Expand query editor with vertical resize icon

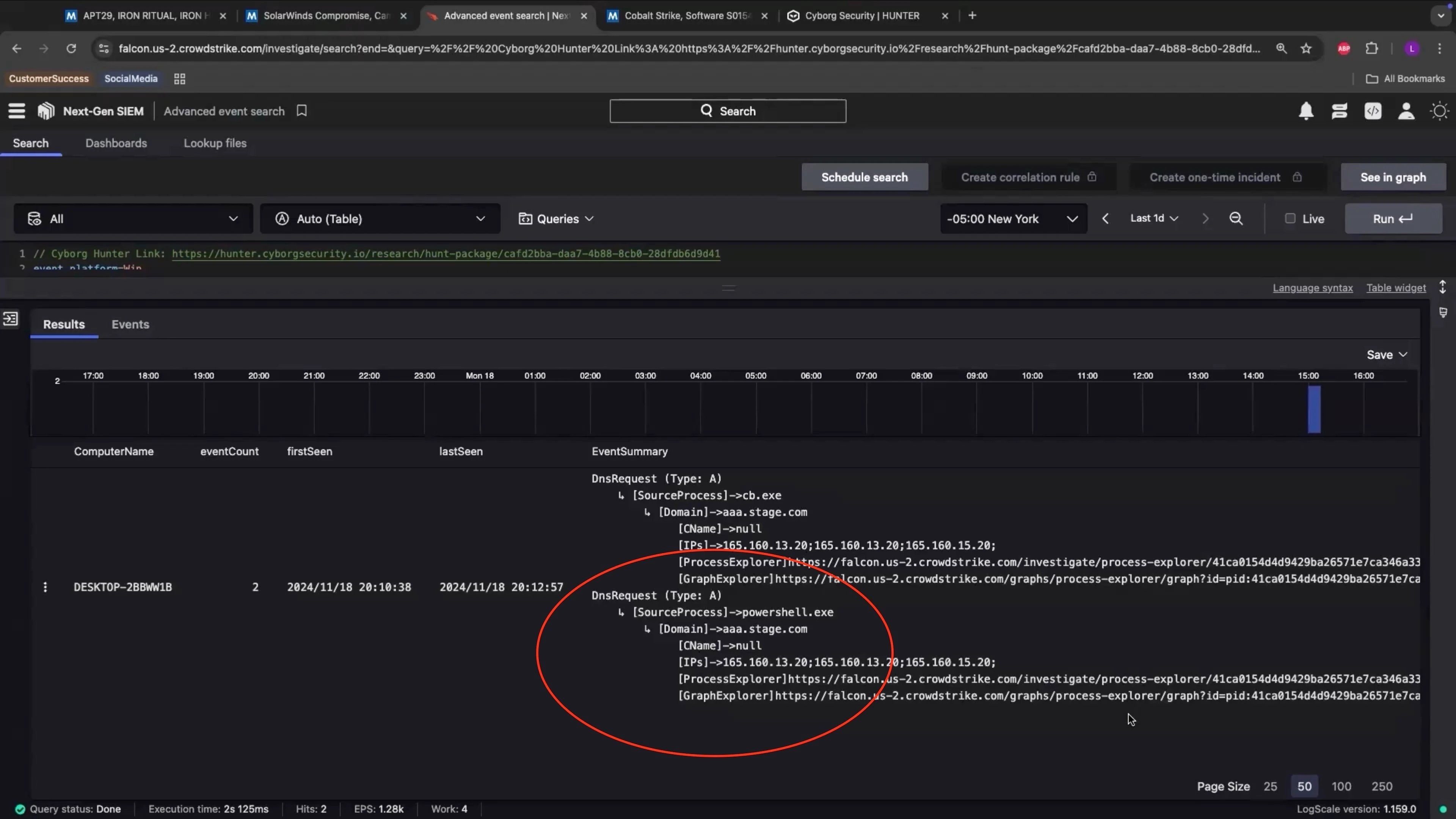(1442, 287)
